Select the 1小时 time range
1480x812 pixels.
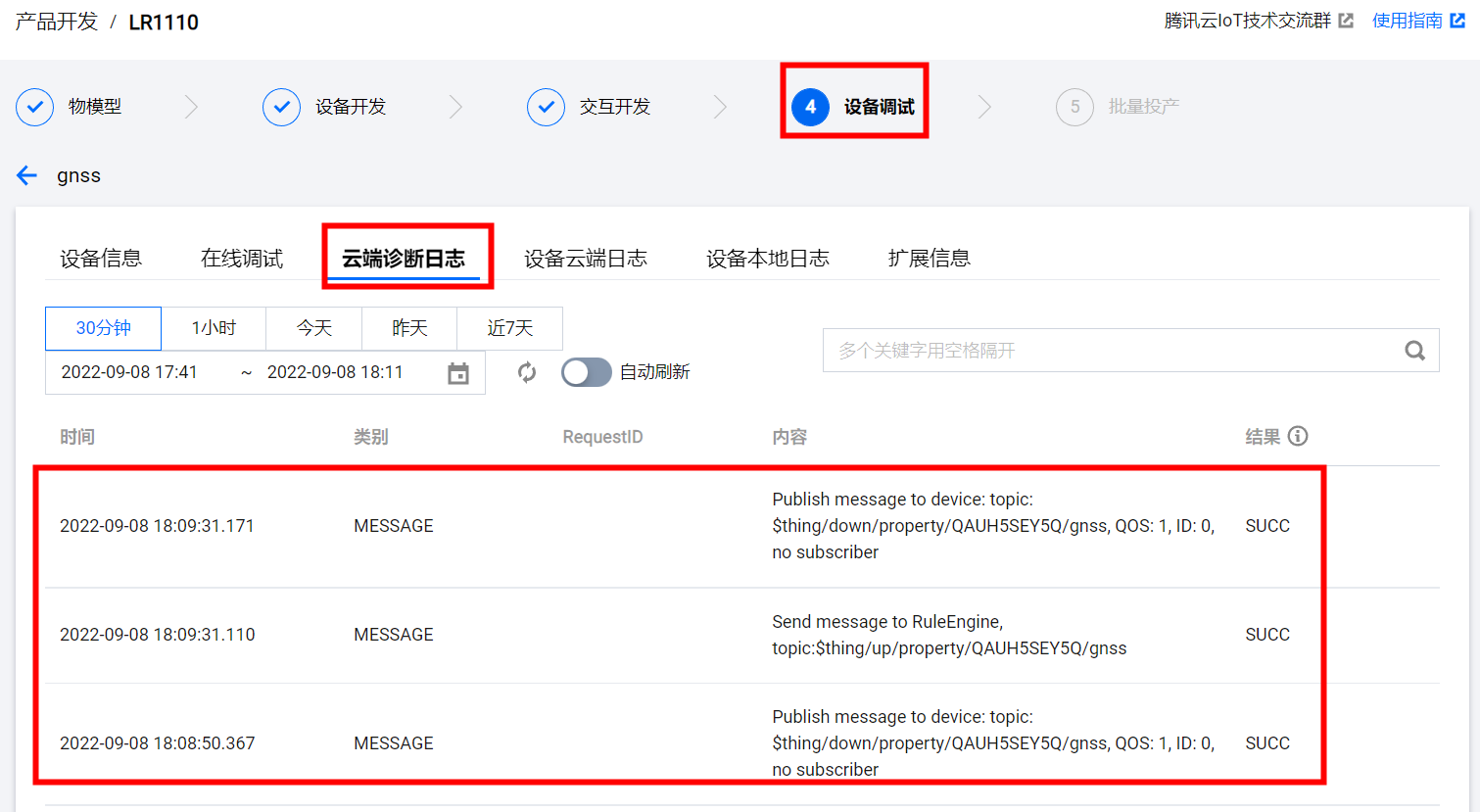(x=214, y=328)
